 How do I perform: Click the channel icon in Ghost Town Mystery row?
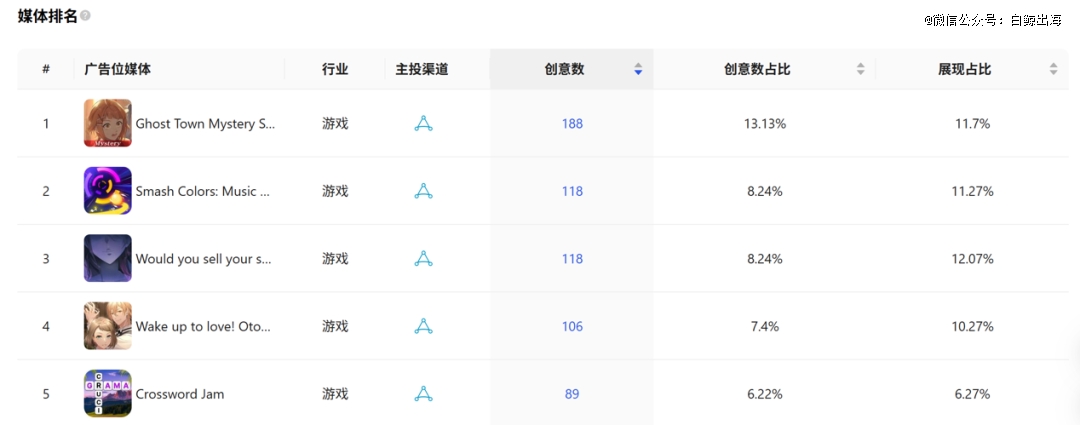pos(423,124)
